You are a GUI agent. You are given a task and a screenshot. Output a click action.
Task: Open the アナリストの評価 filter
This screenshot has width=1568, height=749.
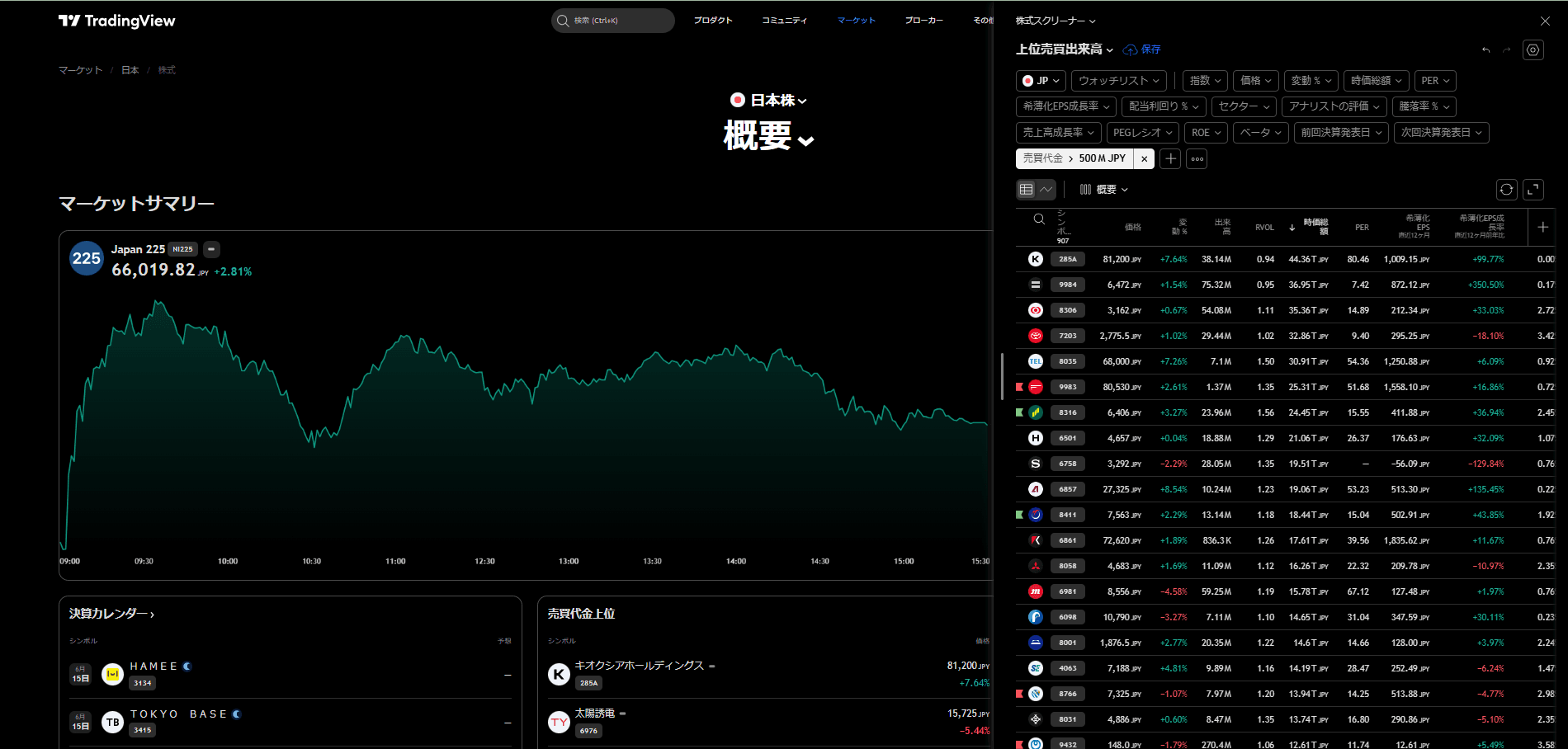pyautogui.click(x=1334, y=106)
